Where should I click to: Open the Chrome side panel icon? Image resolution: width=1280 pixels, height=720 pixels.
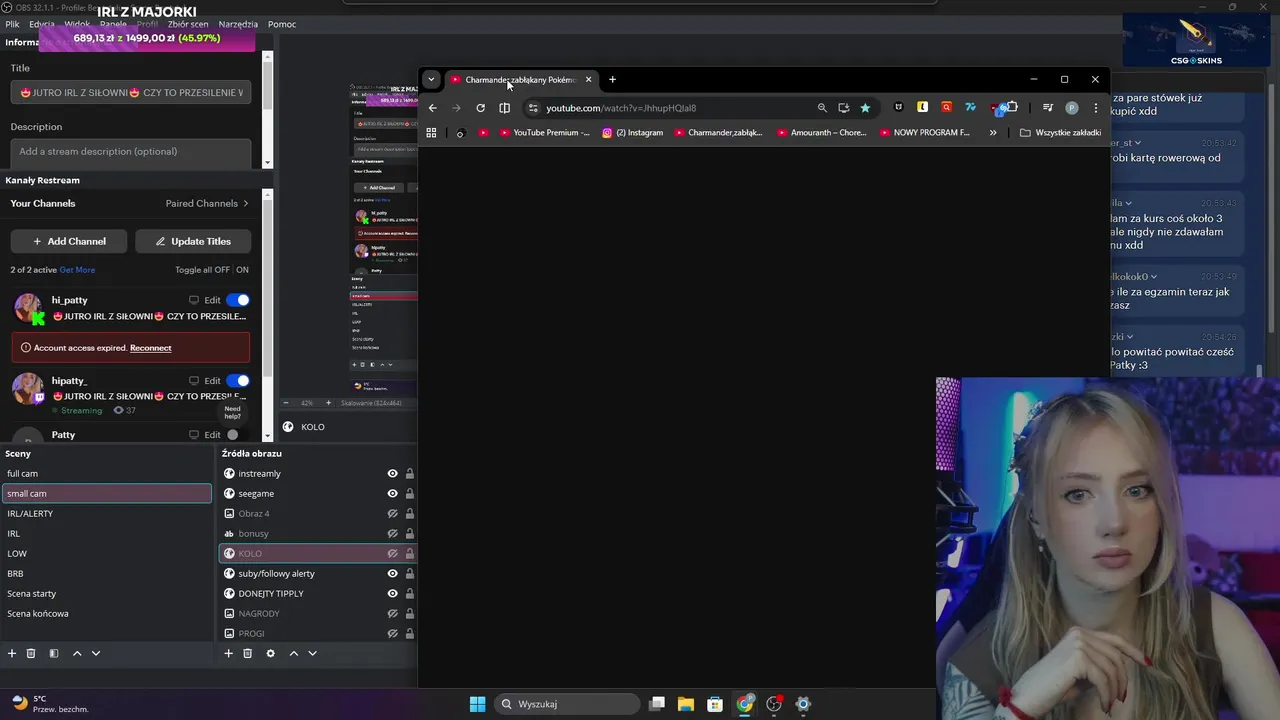pyautogui.click(x=505, y=108)
